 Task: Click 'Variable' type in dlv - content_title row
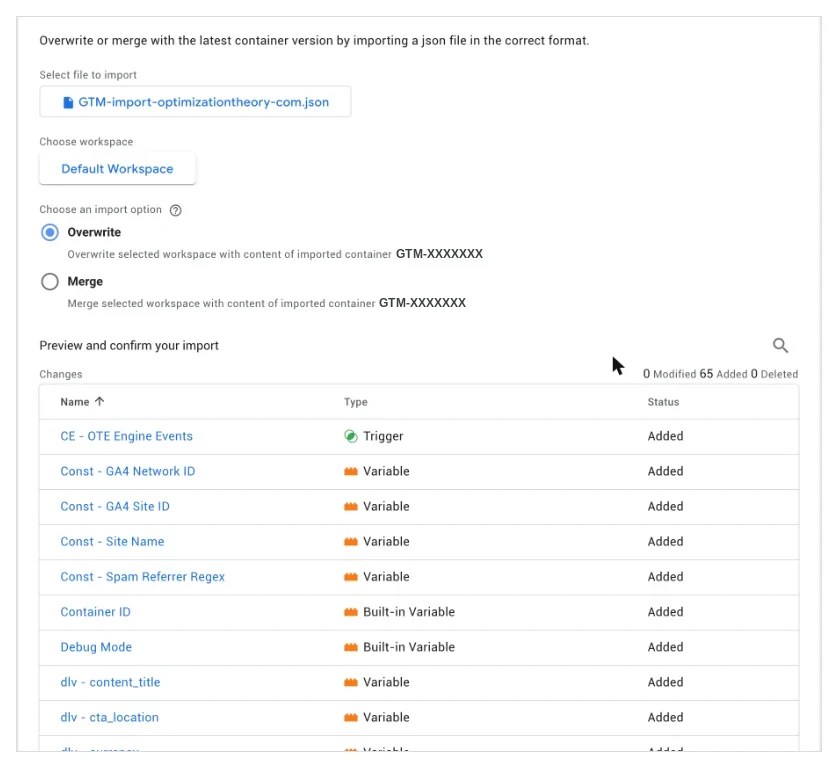(x=386, y=682)
